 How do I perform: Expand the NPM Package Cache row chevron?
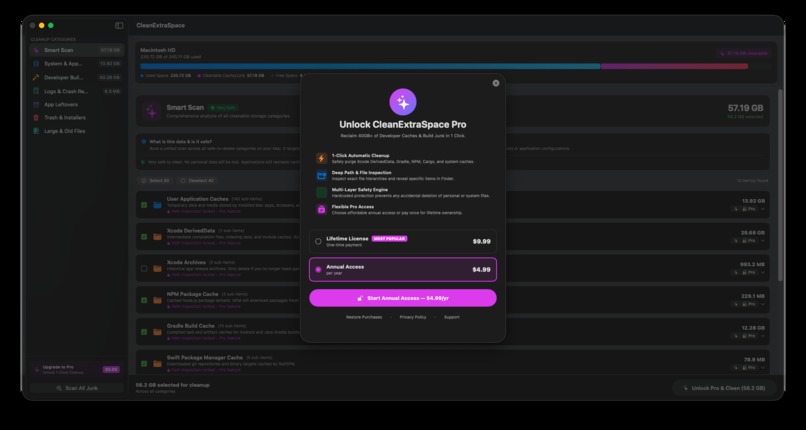point(763,304)
